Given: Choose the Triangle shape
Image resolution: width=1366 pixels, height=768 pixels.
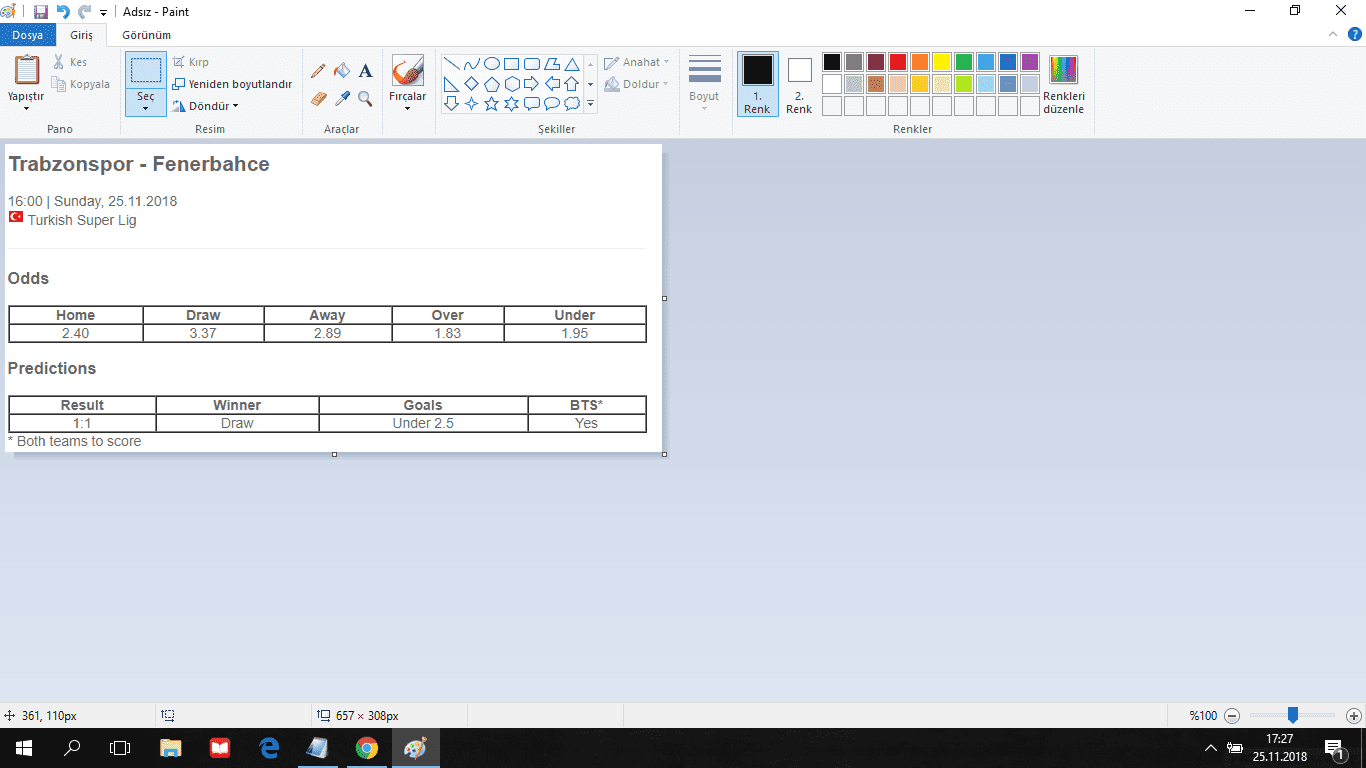Looking at the screenshot, I should click(572, 64).
